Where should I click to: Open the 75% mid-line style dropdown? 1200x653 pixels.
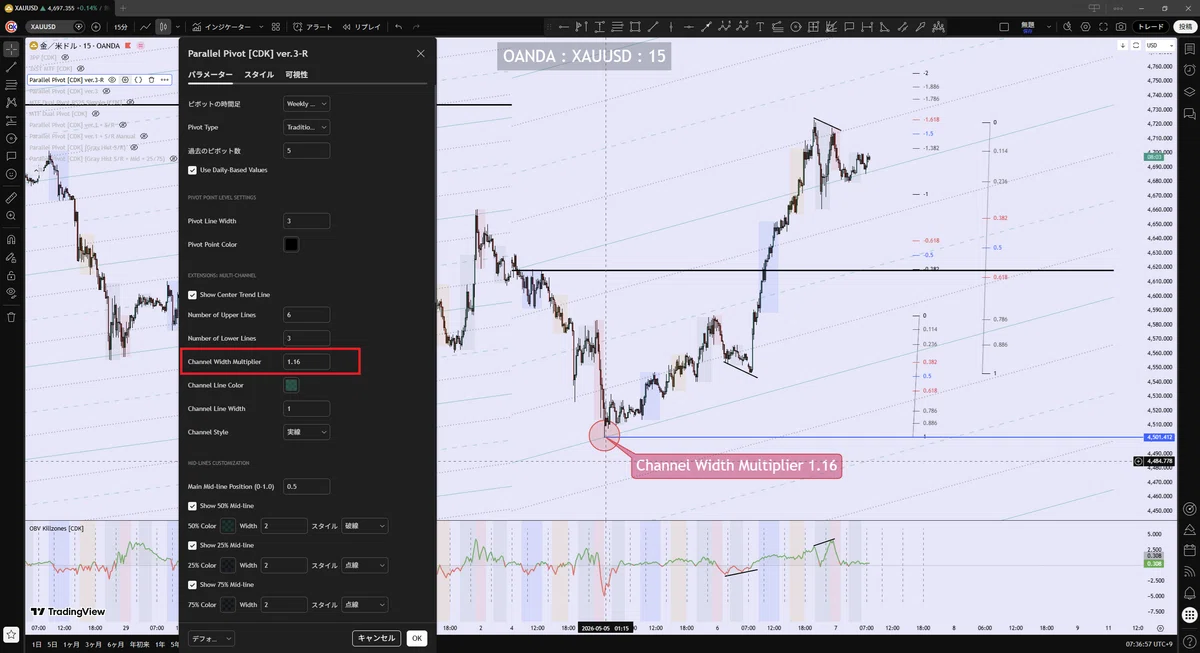tap(365, 604)
